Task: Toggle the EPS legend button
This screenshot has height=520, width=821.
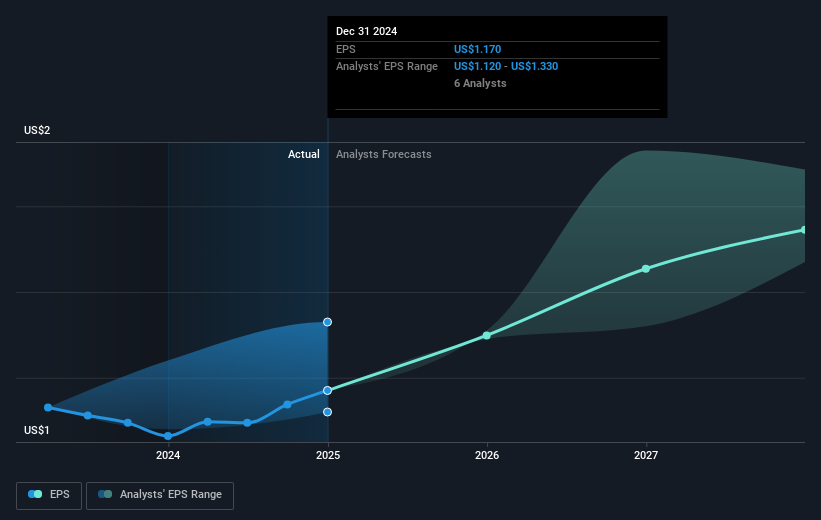Action: (49, 495)
